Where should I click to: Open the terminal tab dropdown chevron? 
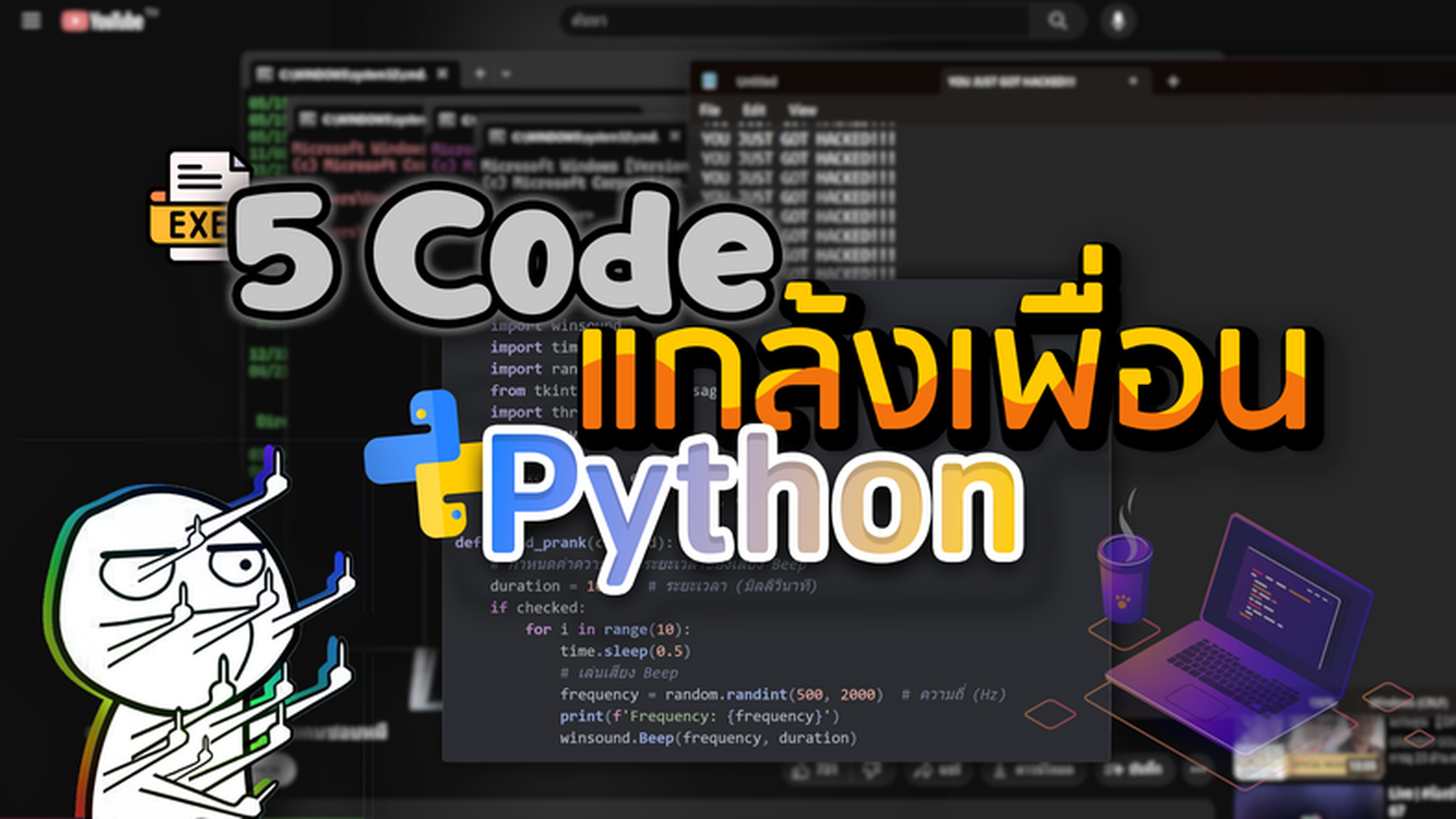506,74
